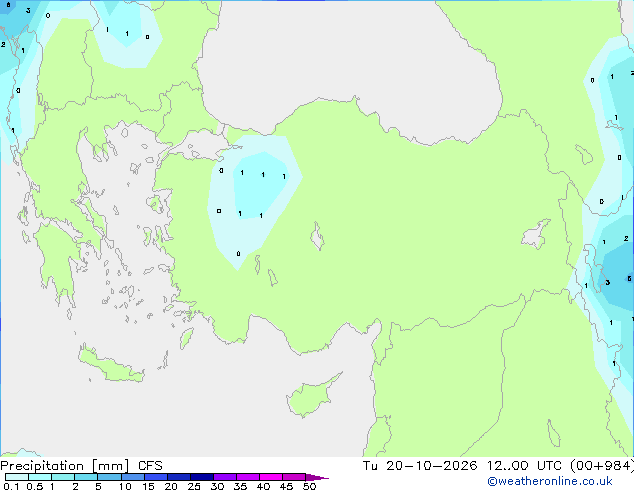
Task: Click the Peloponnese peninsula of Greece
Action: tap(57, 259)
